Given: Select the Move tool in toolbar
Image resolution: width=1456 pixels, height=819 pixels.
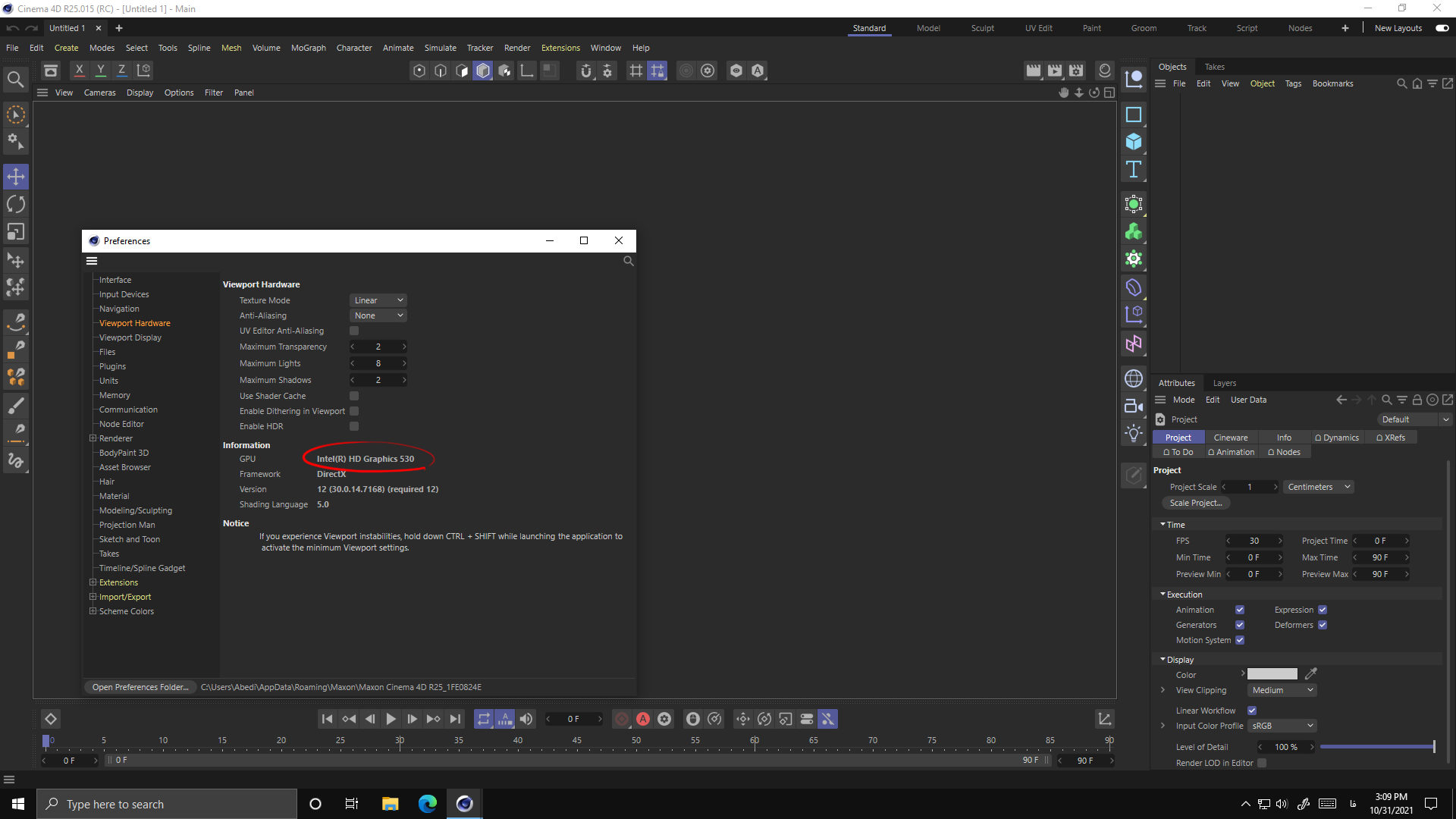Looking at the screenshot, I should click(x=15, y=175).
